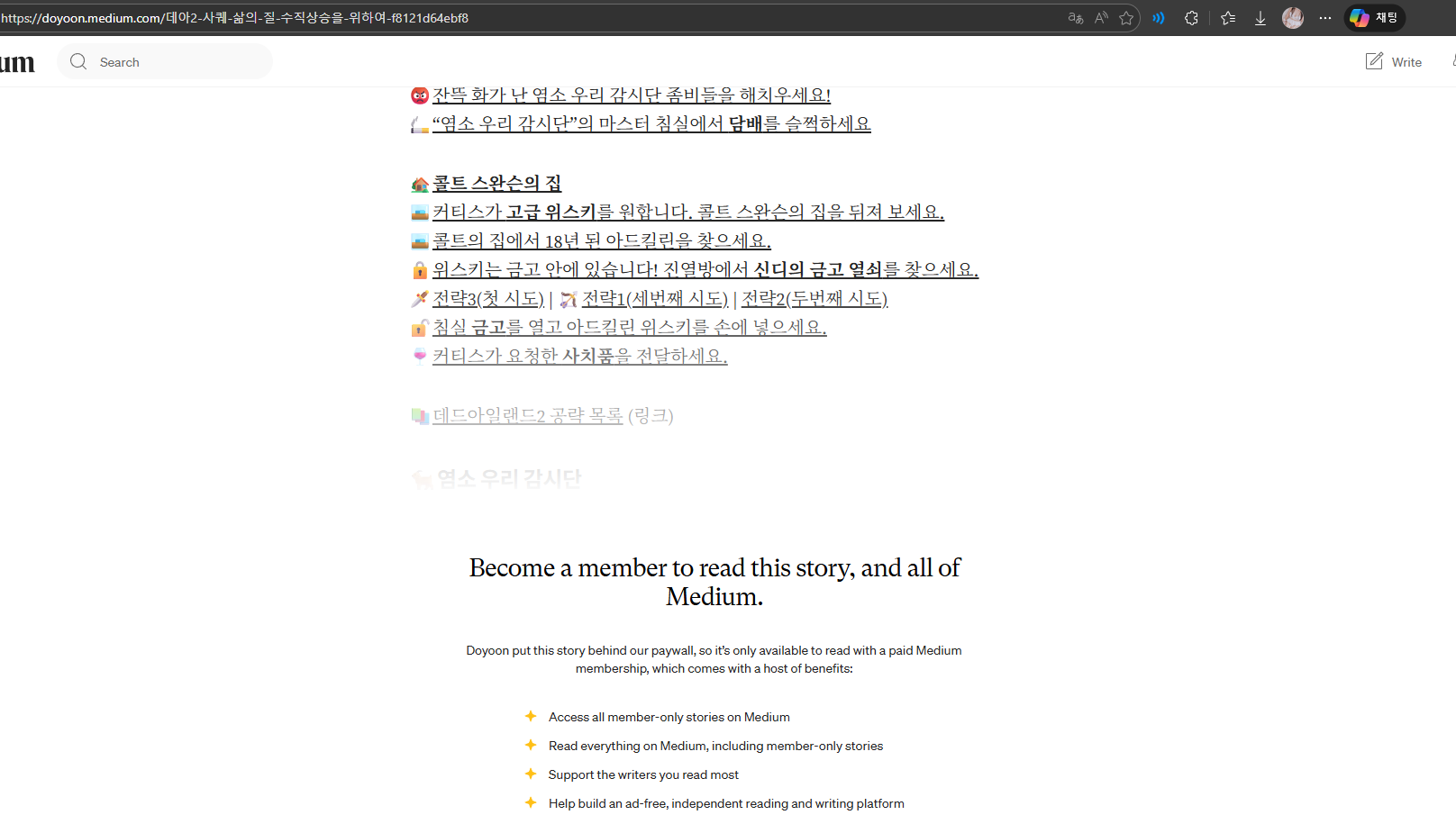1456x833 pixels.
Task: Open the 데드아일랜드2 공략 목록 link
Action: click(x=527, y=416)
